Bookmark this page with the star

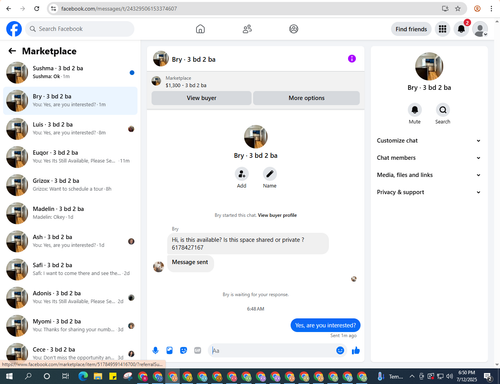(x=458, y=9)
